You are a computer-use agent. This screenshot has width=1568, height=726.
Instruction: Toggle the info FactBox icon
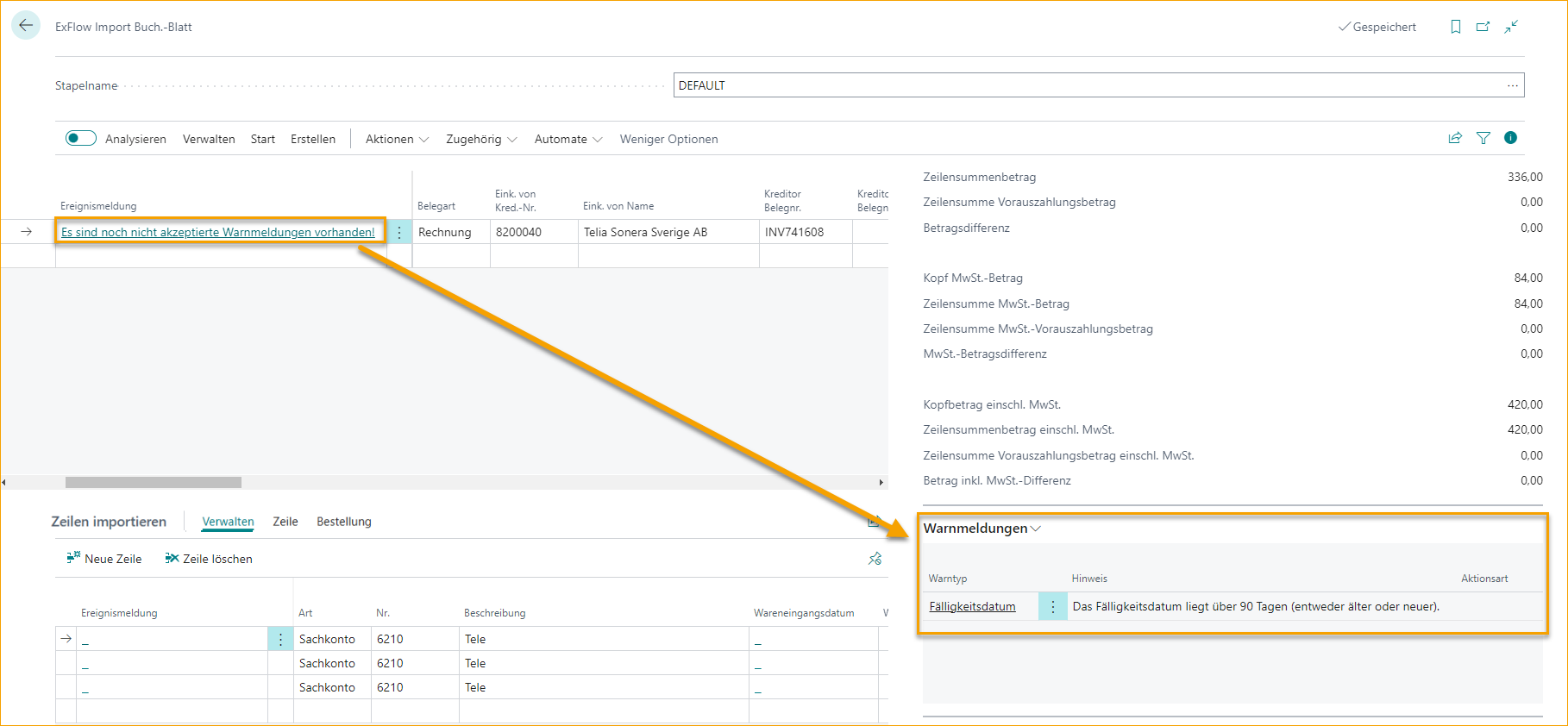tap(1510, 138)
